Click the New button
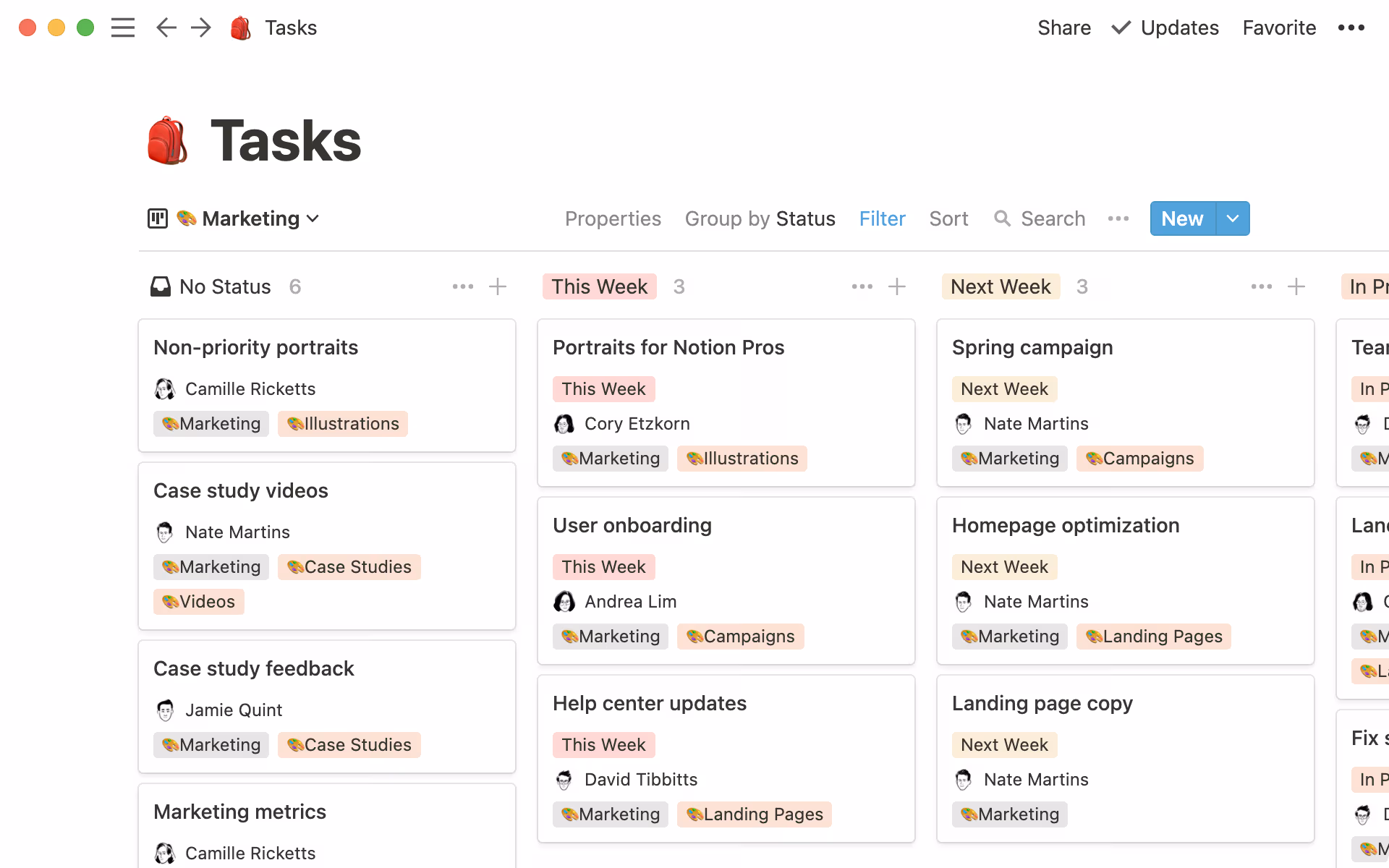The height and width of the screenshot is (868, 1389). [1181, 218]
